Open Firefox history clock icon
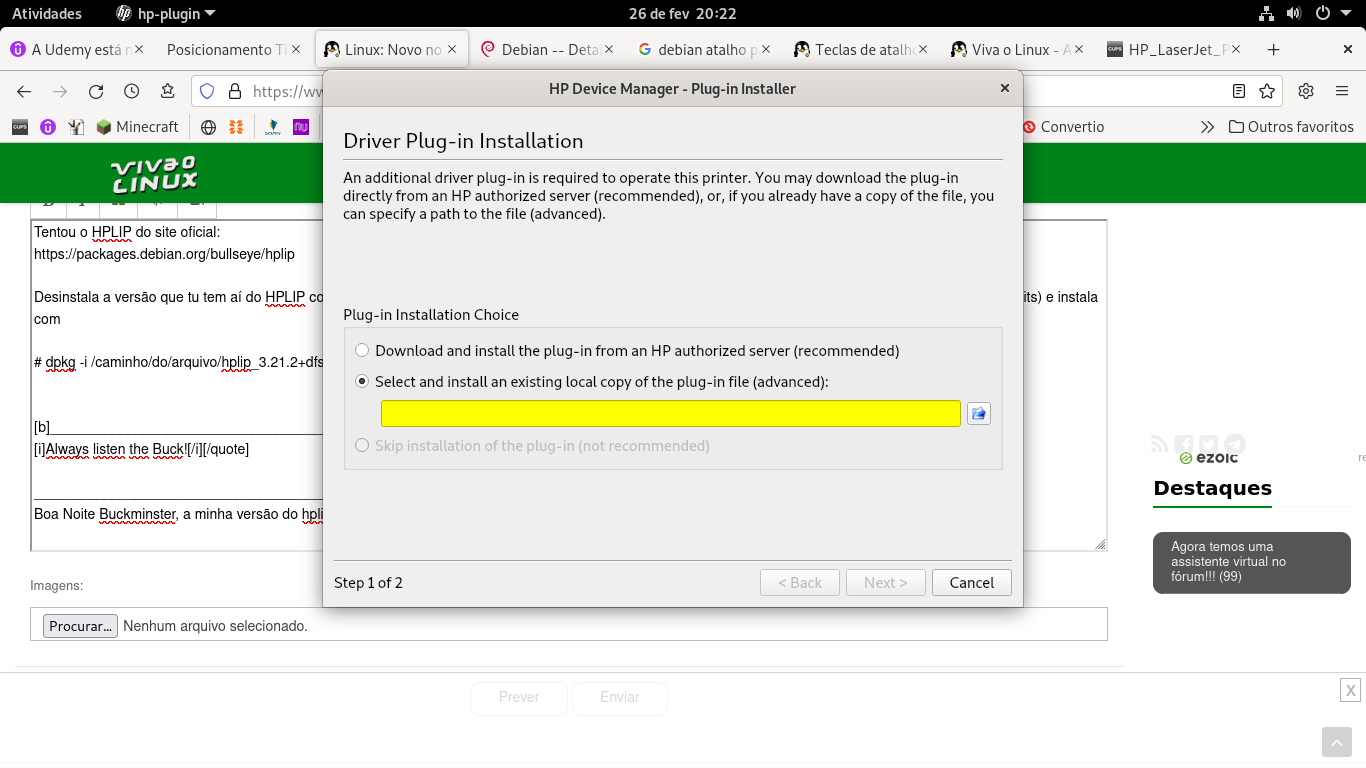Viewport: 1366px width, 768px height. coord(132,91)
